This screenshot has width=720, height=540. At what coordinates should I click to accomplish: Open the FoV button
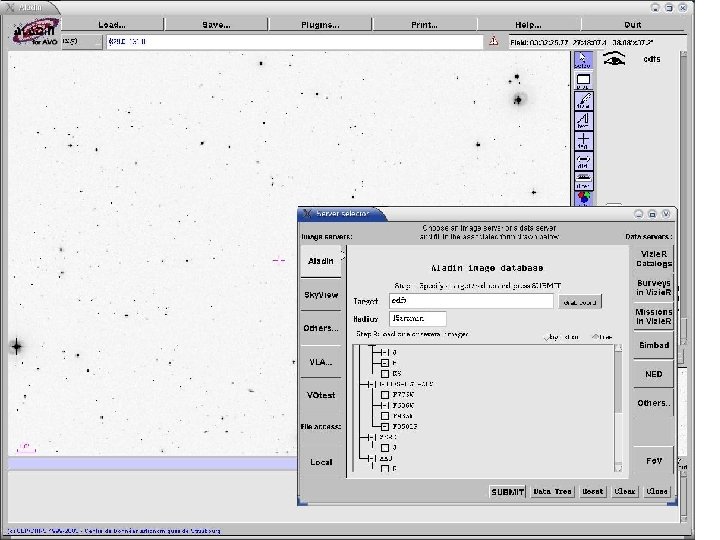pos(654,461)
